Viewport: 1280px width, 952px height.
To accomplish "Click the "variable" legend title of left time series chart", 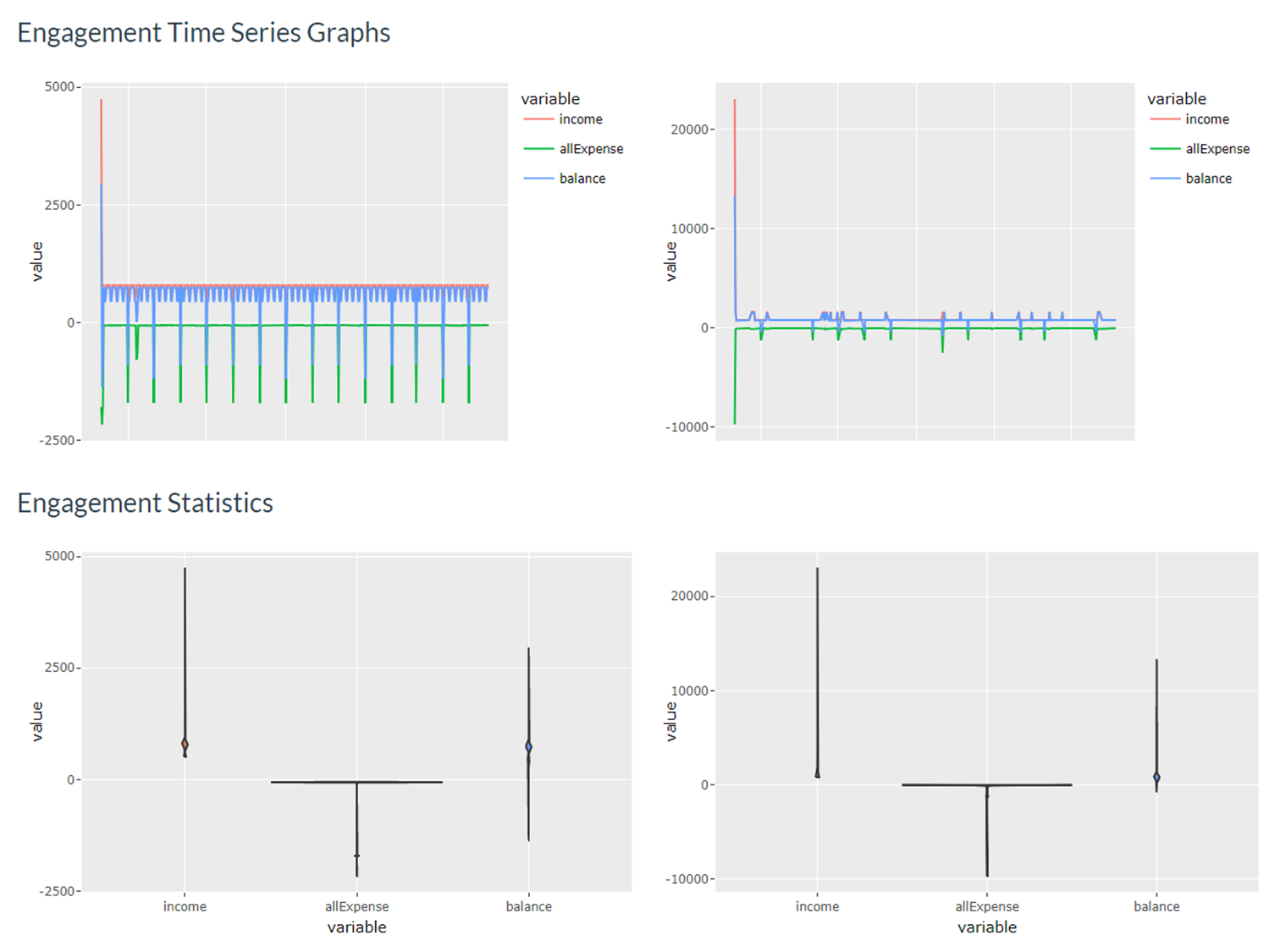I will click(x=550, y=99).
